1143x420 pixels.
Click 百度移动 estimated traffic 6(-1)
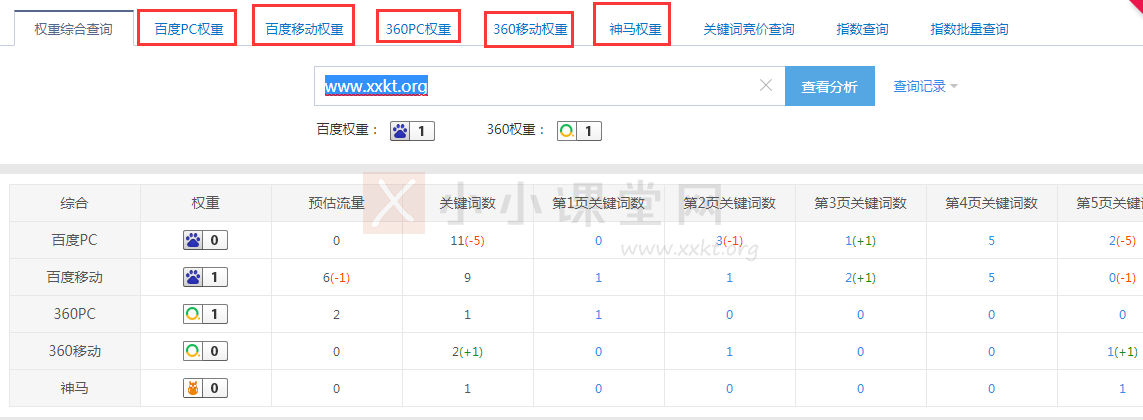[336, 278]
